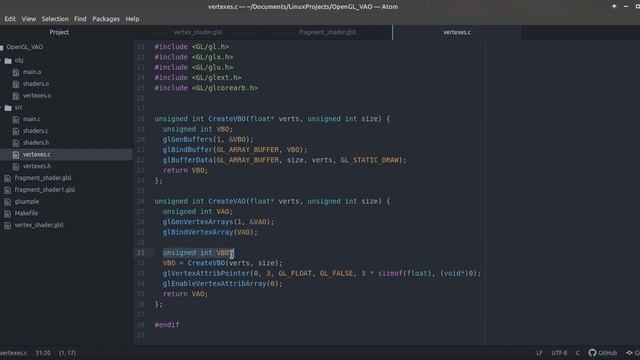
Task: Open the Selection menu
Action: (x=55, y=19)
